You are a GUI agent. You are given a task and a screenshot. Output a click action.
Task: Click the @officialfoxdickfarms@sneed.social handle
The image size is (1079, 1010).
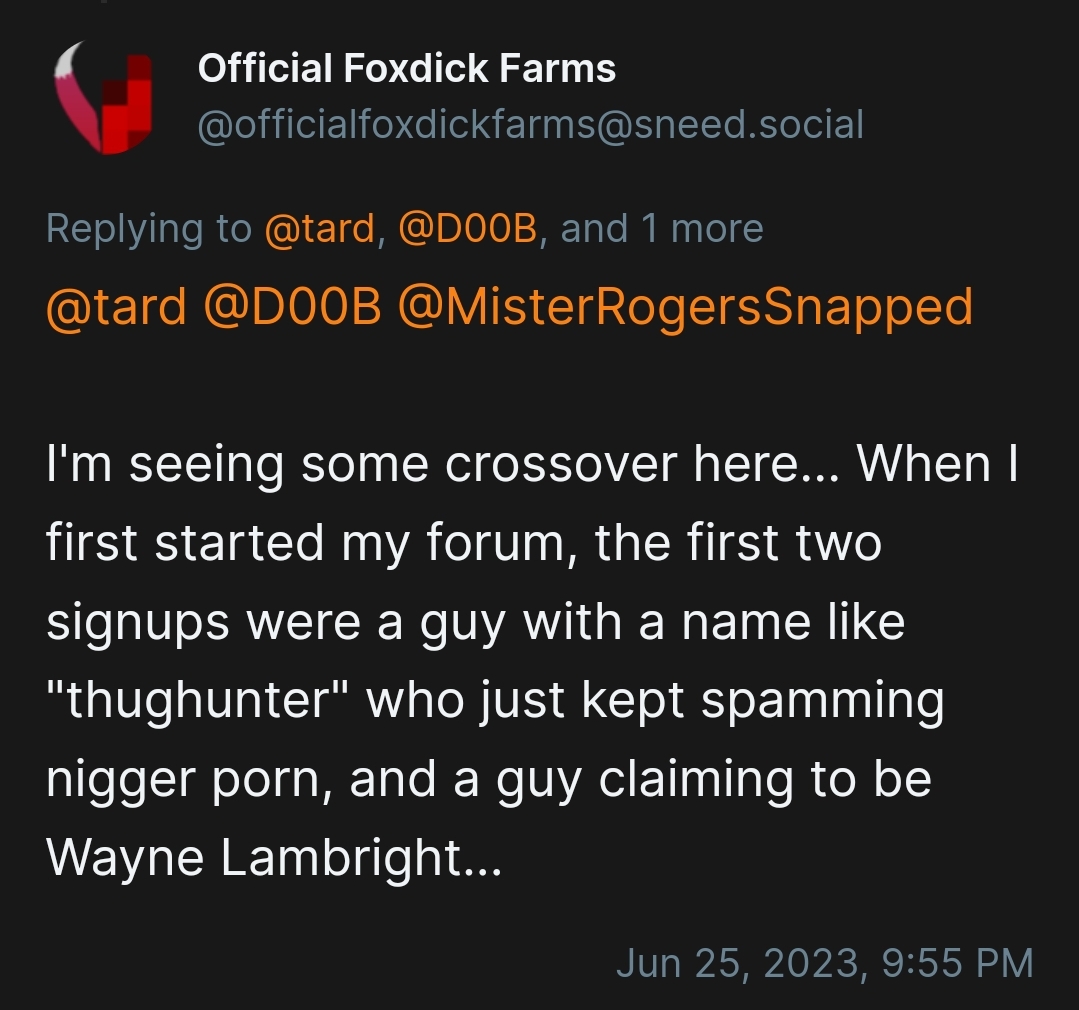tap(530, 125)
